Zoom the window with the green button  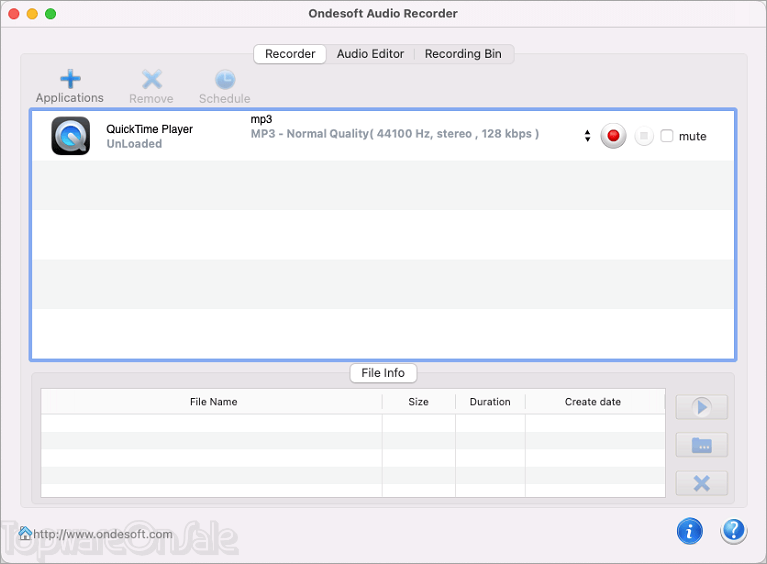[50, 14]
